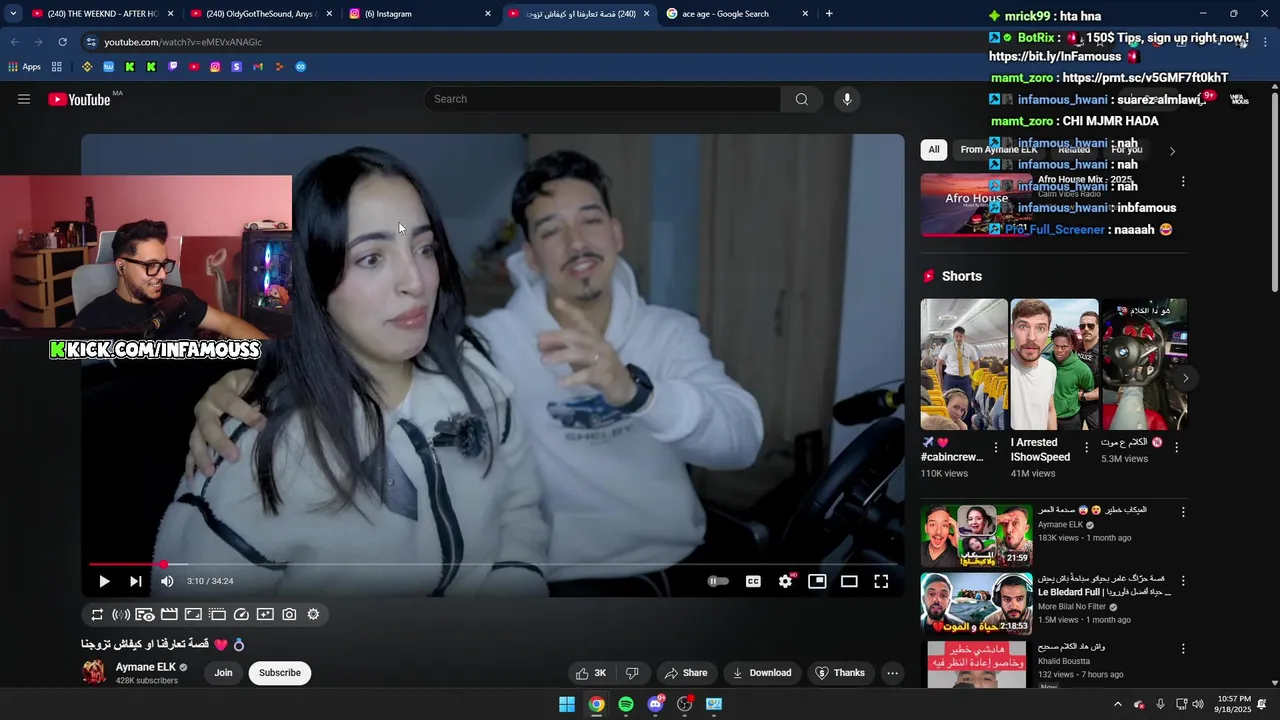Screen dimensions: 1280x720
Task: Open the Apps bookmarks shortcut
Action: click(x=25, y=67)
